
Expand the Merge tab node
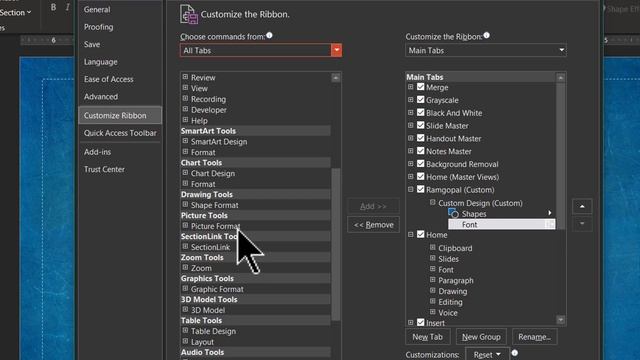(x=411, y=87)
